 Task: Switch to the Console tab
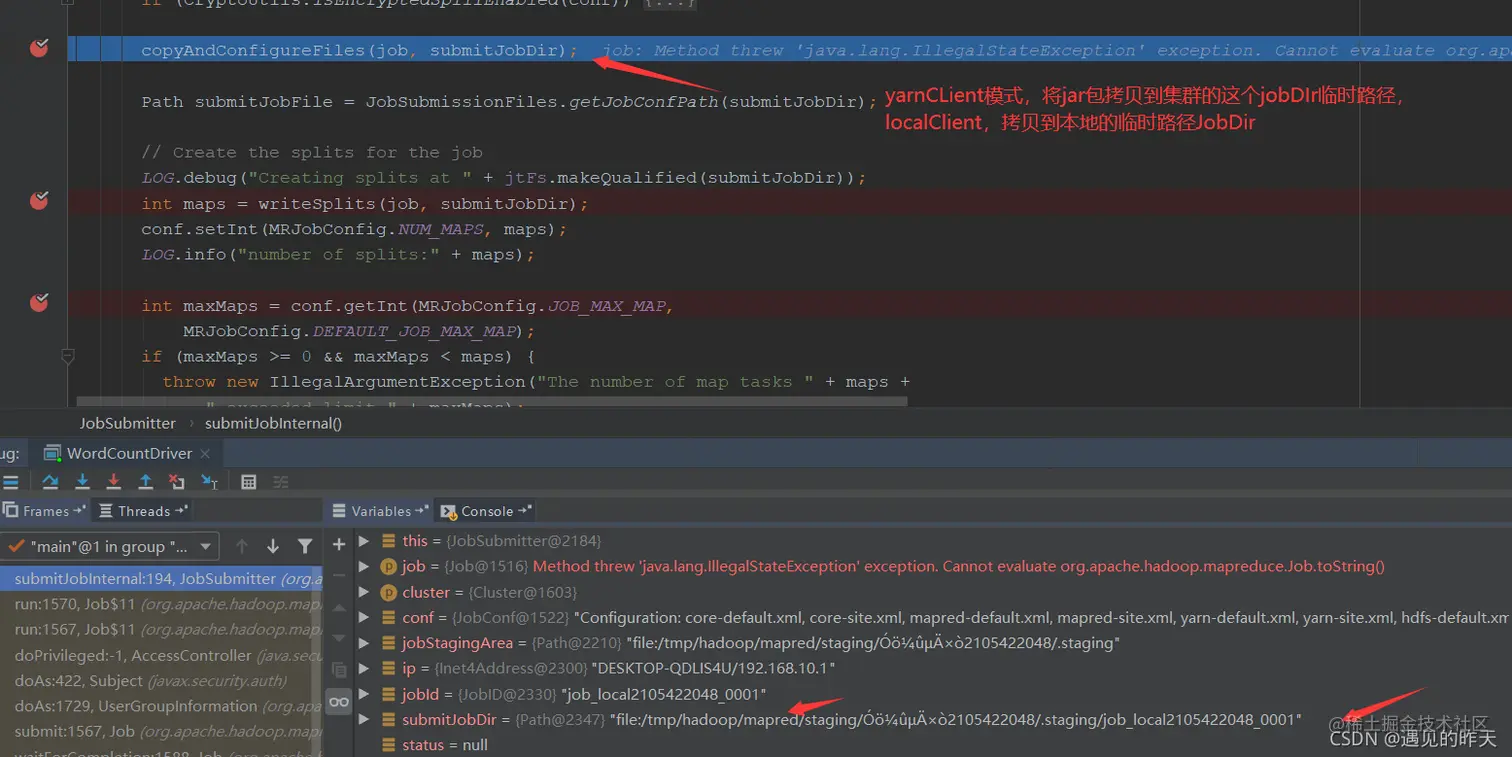click(x=486, y=511)
